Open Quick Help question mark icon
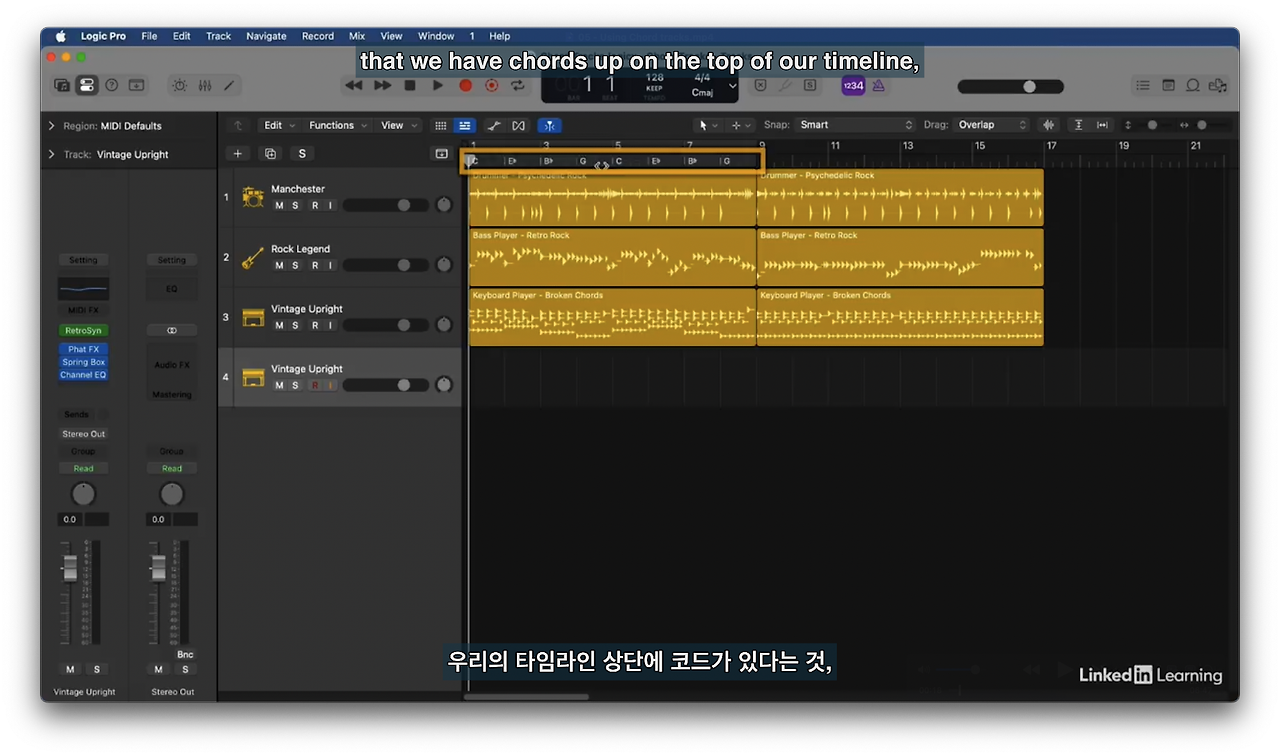 pyautogui.click(x=112, y=86)
